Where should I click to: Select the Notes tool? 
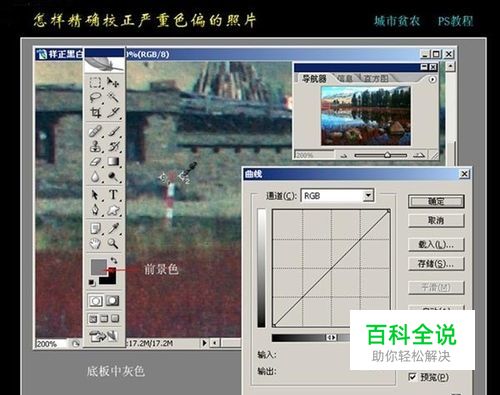click(95, 229)
